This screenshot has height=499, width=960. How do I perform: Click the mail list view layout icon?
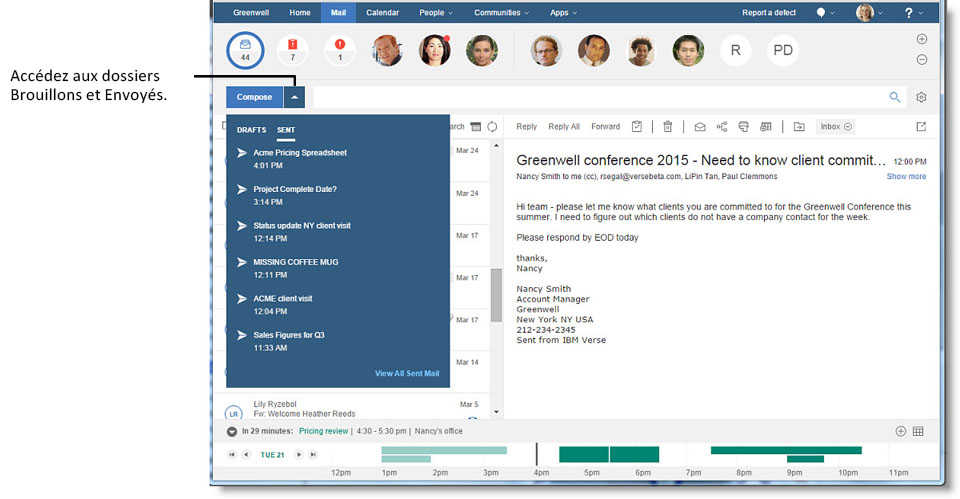point(476,127)
